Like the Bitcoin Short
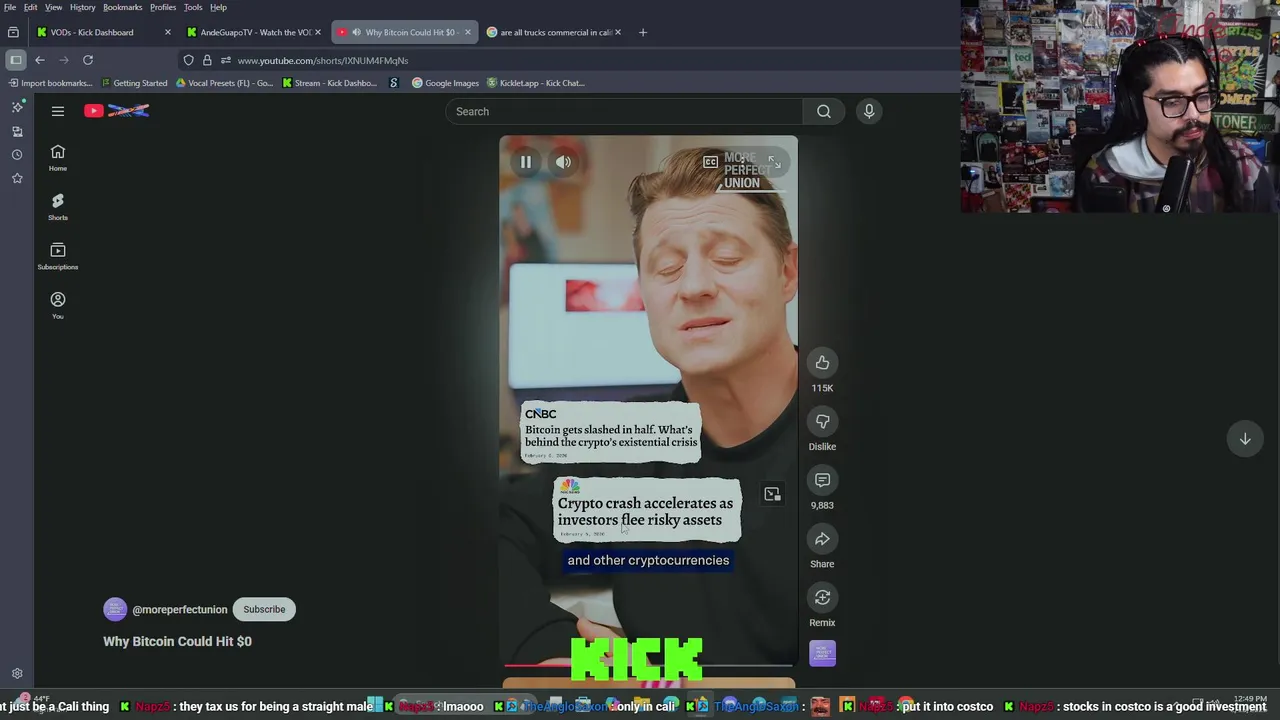 pyautogui.click(x=822, y=363)
